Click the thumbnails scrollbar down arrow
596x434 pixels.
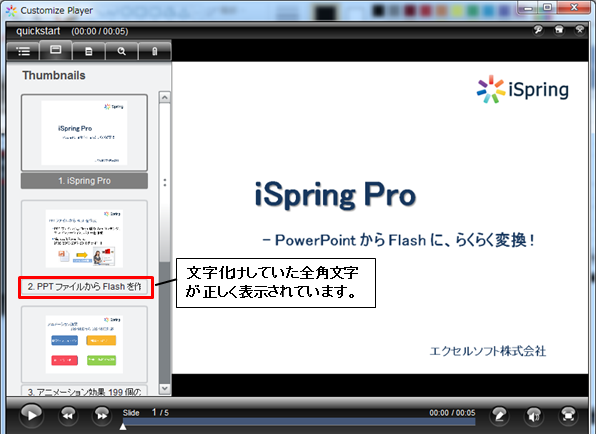coord(165,388)
